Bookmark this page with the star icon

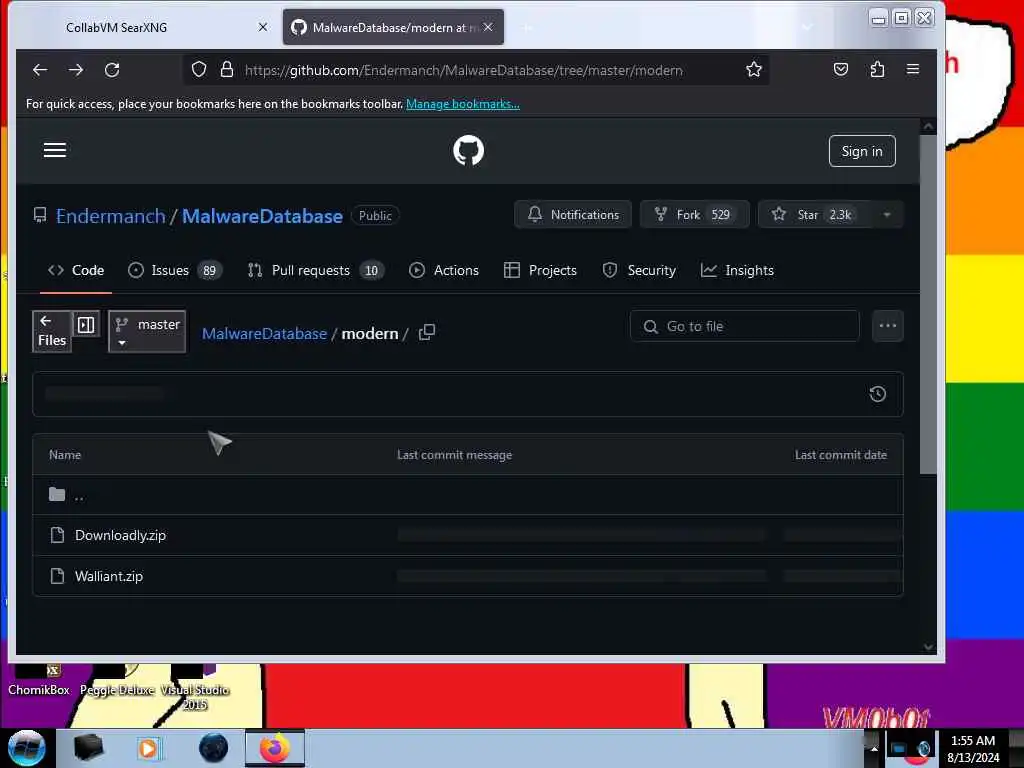coord(754,69)
